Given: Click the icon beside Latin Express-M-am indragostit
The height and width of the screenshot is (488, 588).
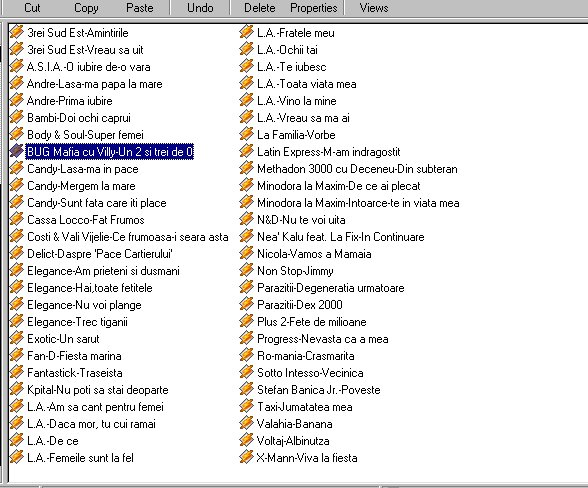Looking at the screenshot, I should (246, 151).
